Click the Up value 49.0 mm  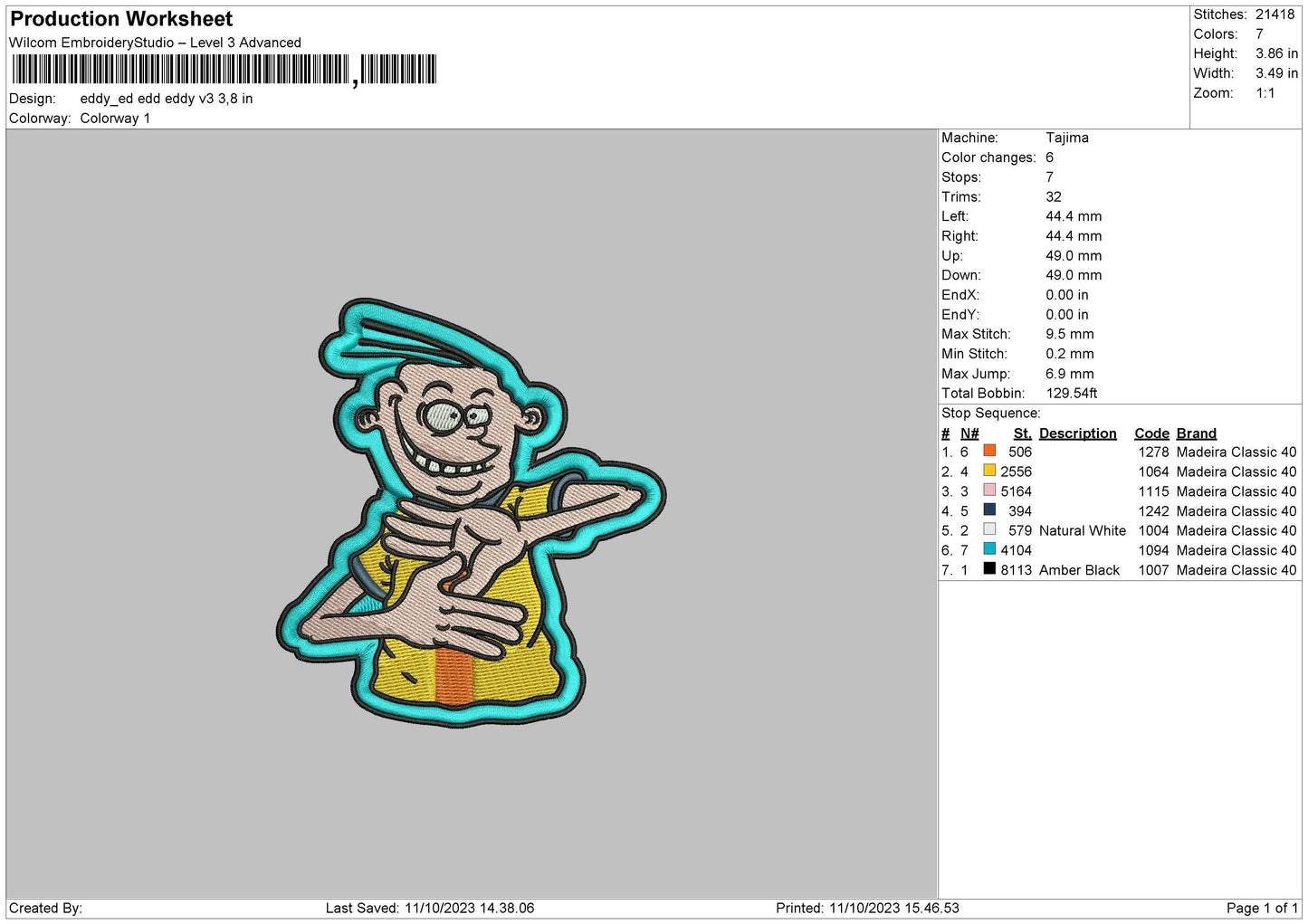tap(1074, 256)
